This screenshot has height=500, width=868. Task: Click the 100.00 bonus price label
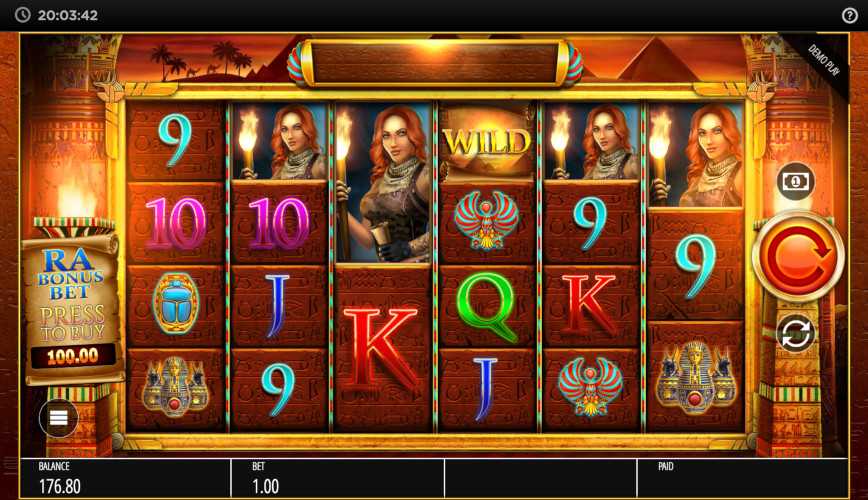[73, 357]
